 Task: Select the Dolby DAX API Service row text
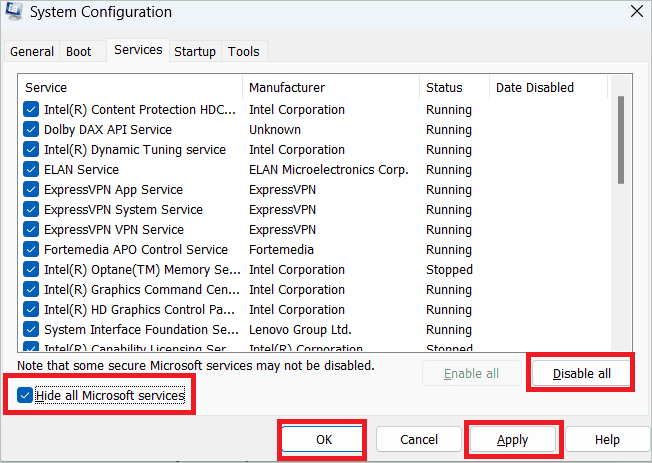(x=108, y=130)
